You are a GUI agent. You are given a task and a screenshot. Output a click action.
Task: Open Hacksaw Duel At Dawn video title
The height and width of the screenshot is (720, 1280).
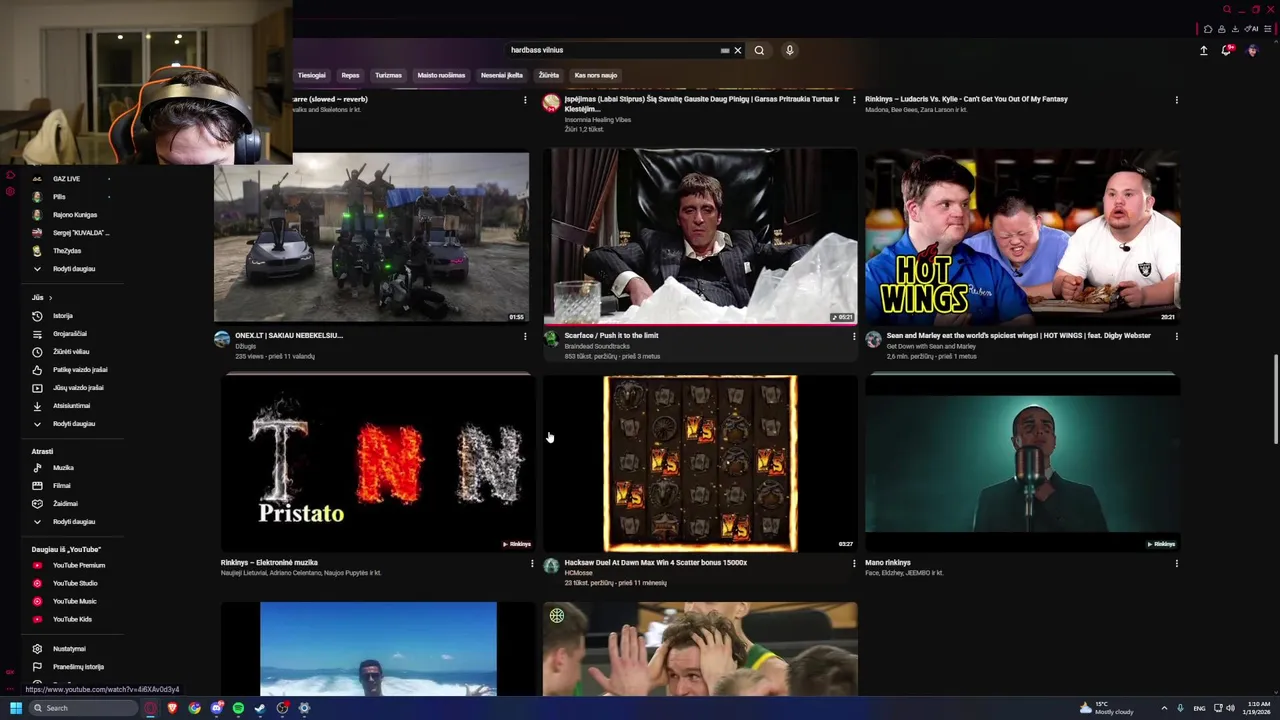[x=655, y=563]
